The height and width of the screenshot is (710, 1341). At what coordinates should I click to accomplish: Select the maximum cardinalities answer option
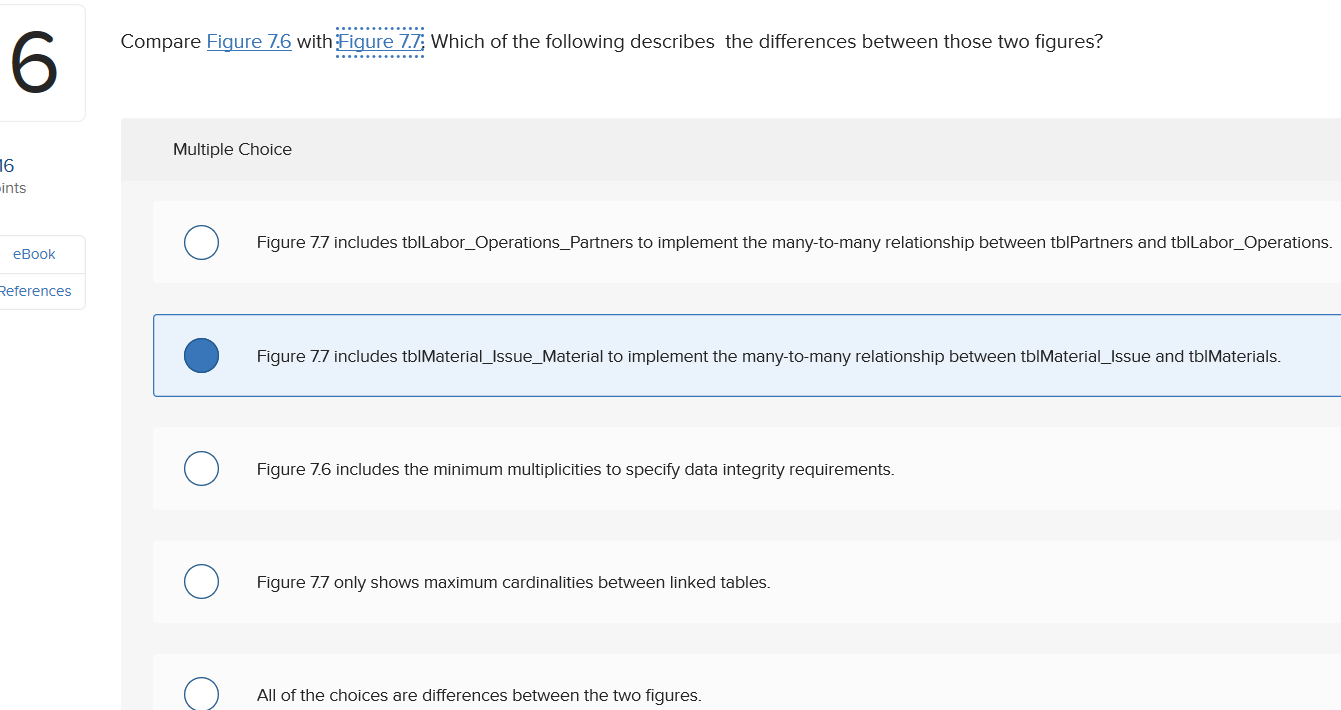pyautogui.click(x=201, y=581)
